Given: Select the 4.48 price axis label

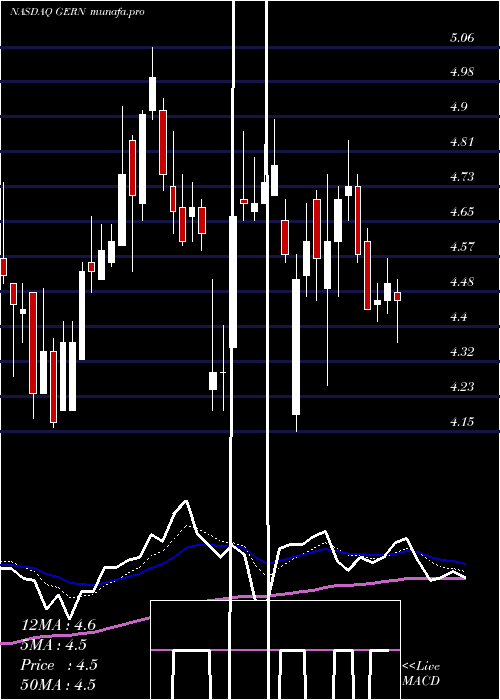Looking at the screenshot, I should click(x=462, y=282).
